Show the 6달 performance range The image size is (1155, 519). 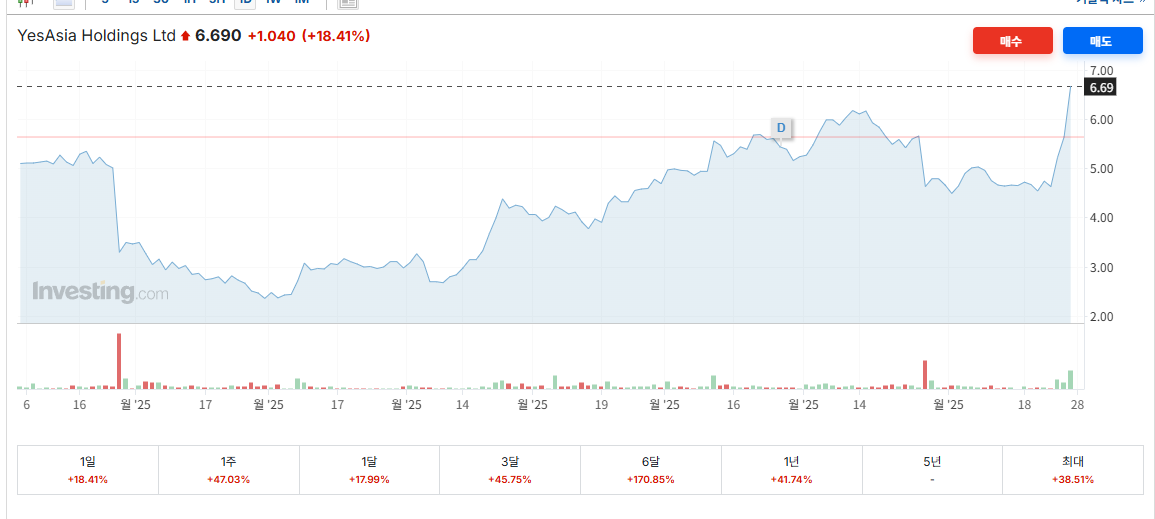coord(650,470)
